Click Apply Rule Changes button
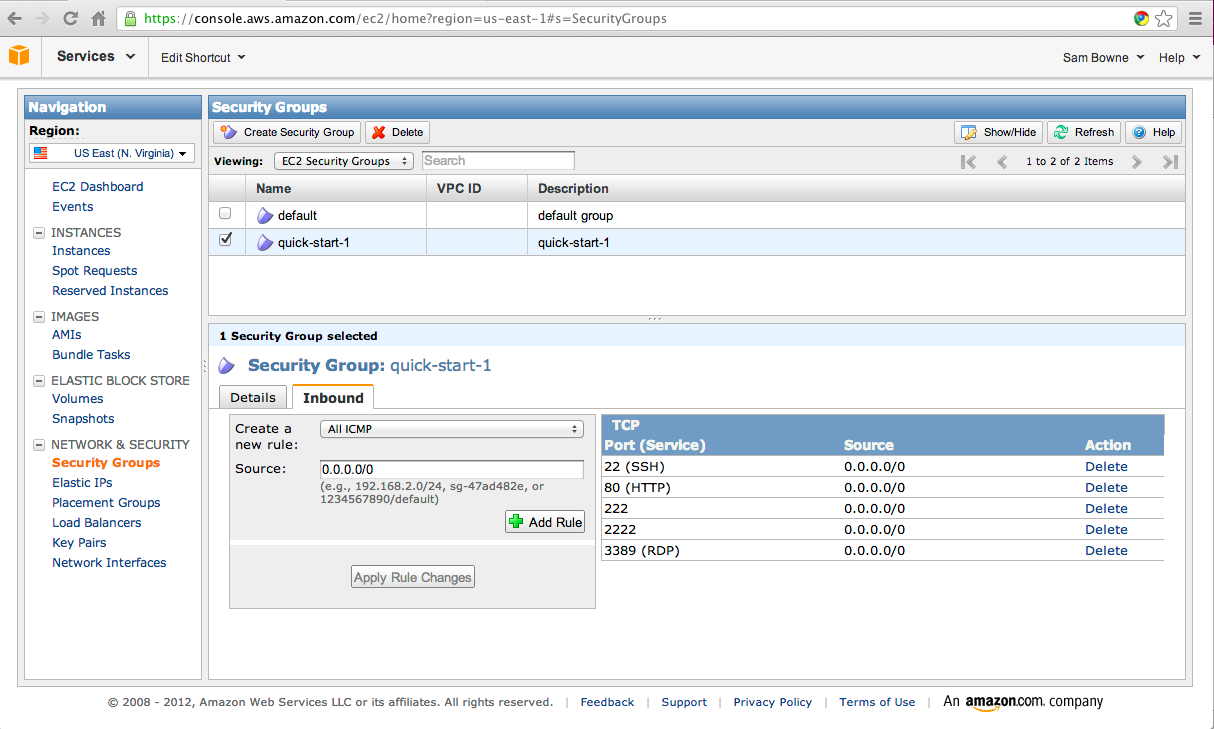 click(413, 577)
